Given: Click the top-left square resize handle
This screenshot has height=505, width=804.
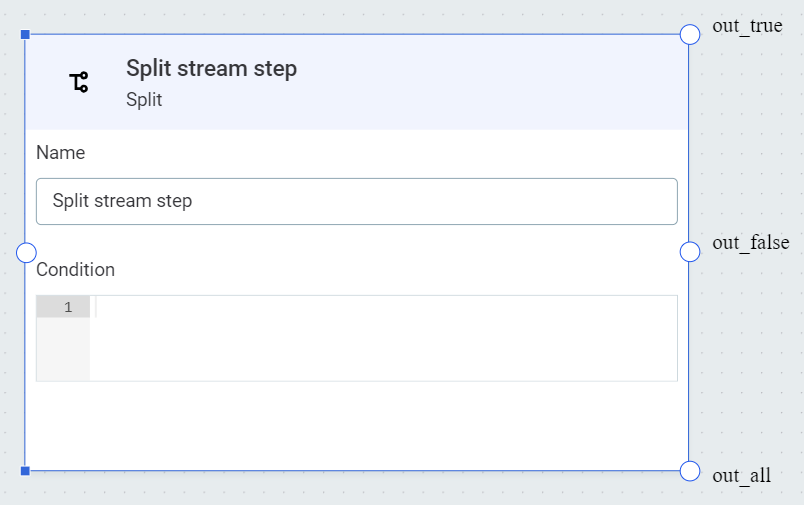Looking at the screenshot, I should tap(25, 35).
